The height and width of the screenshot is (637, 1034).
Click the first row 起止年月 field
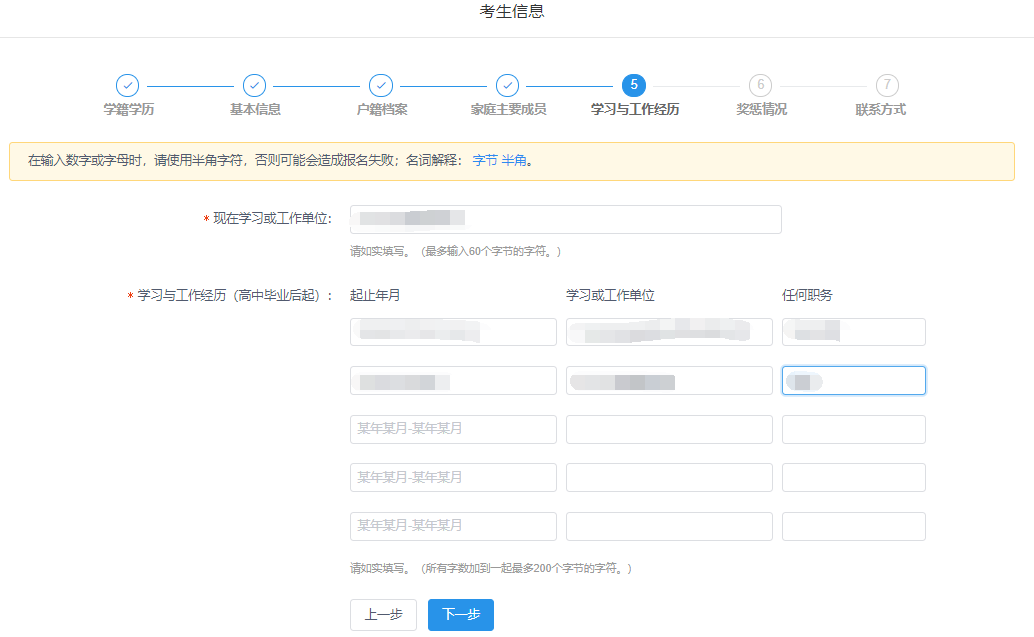453,332
